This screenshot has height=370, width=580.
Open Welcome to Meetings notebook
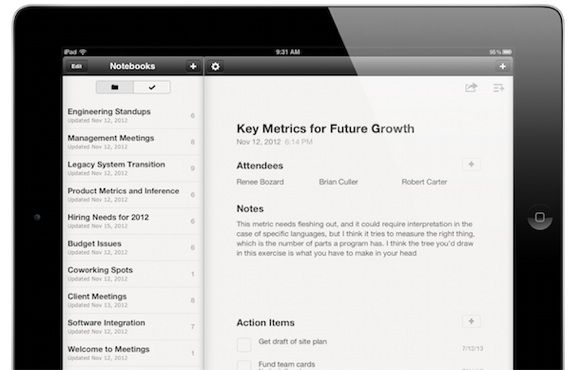coord(132,353)
